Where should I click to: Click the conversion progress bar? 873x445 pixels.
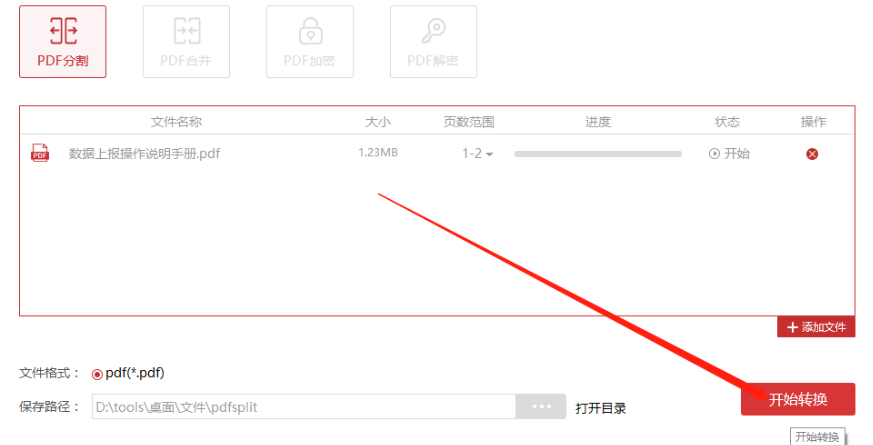[598, 154]
